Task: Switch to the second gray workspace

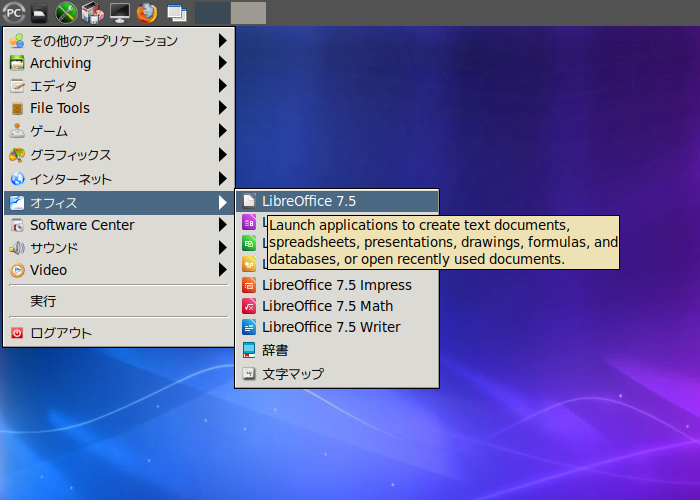Action: [x=248, y=13]
